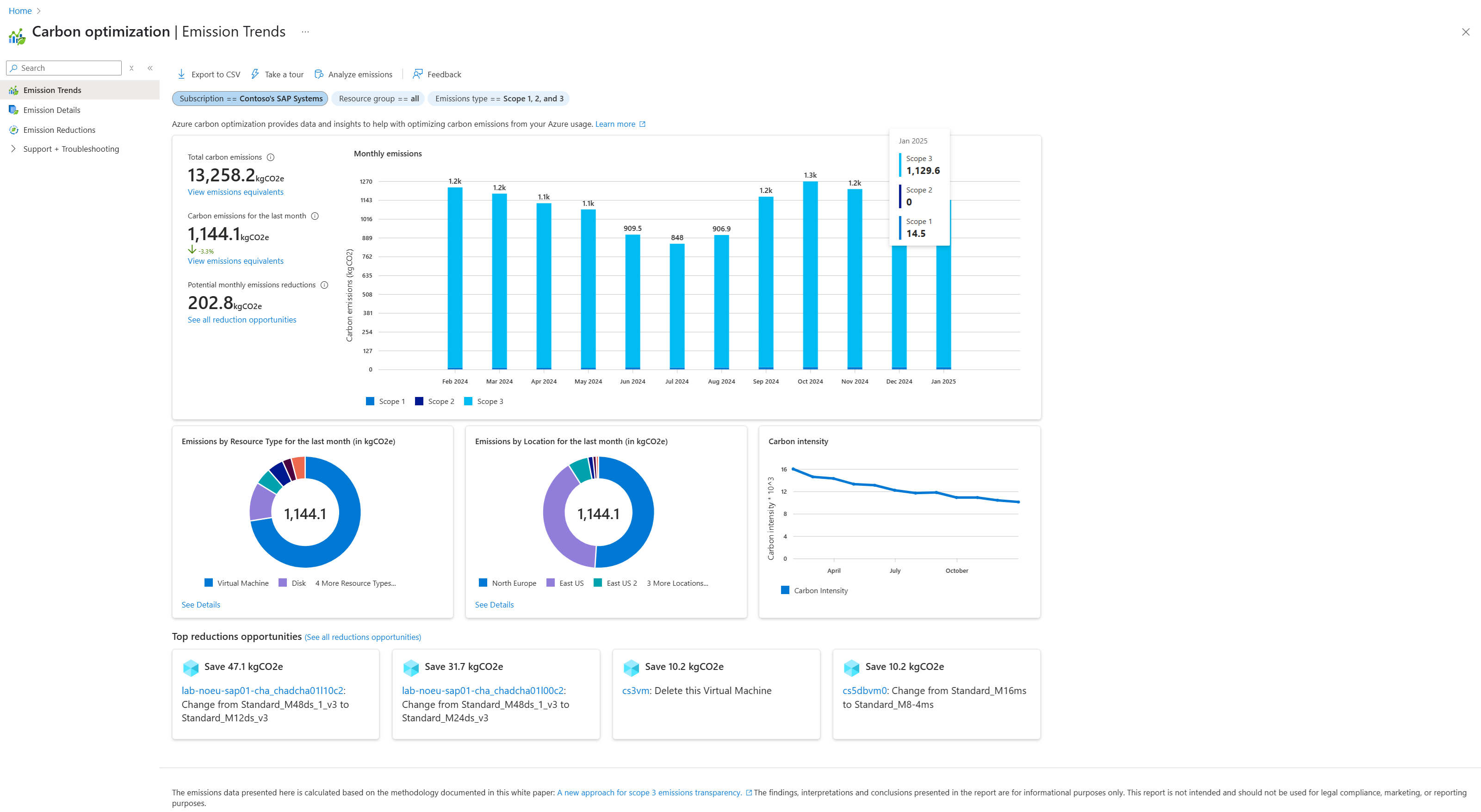
Task: Open Emission Details in sidebar
Action: 52,110
